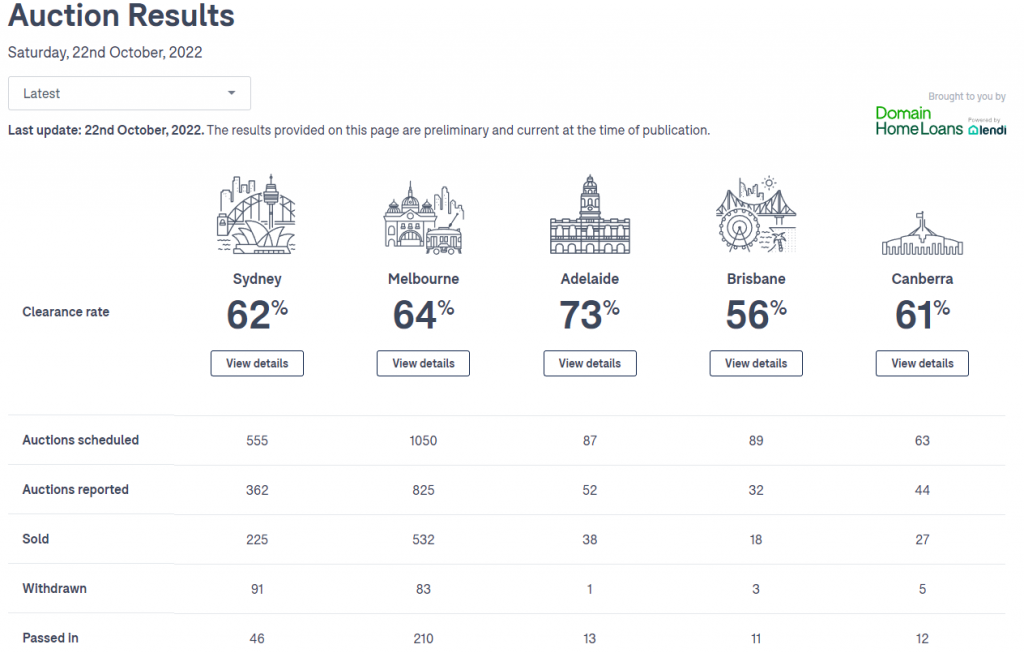
Task: Click the Domain Home Loans logo
Action: [919, 121]
